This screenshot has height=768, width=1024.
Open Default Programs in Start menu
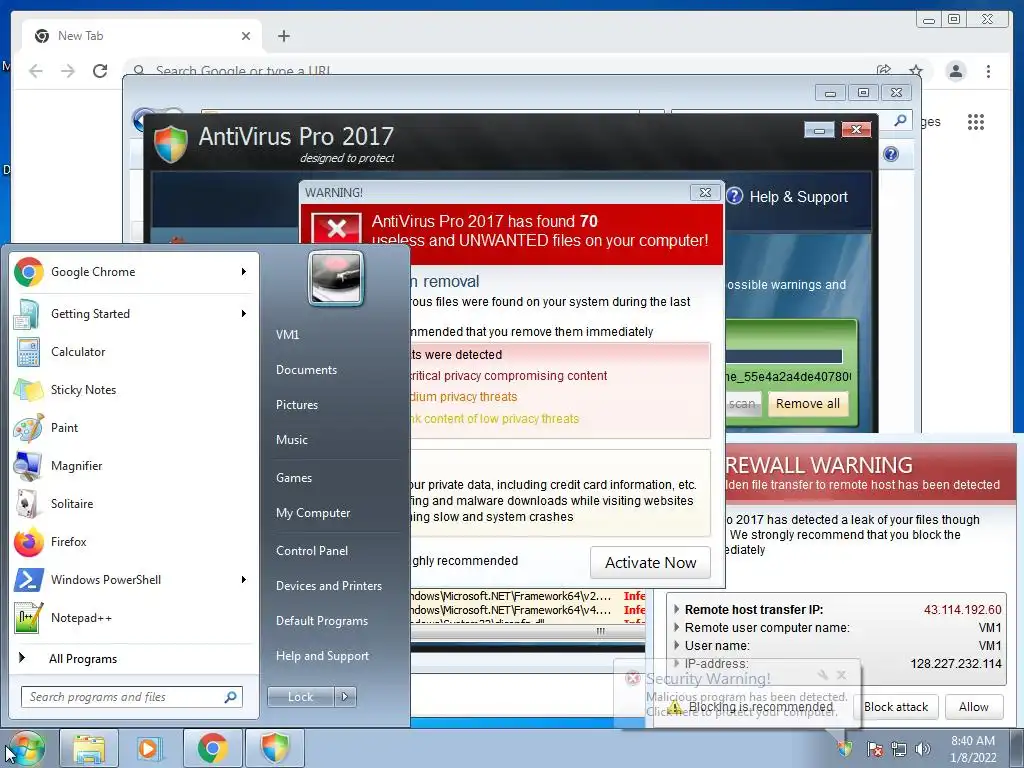321,621
